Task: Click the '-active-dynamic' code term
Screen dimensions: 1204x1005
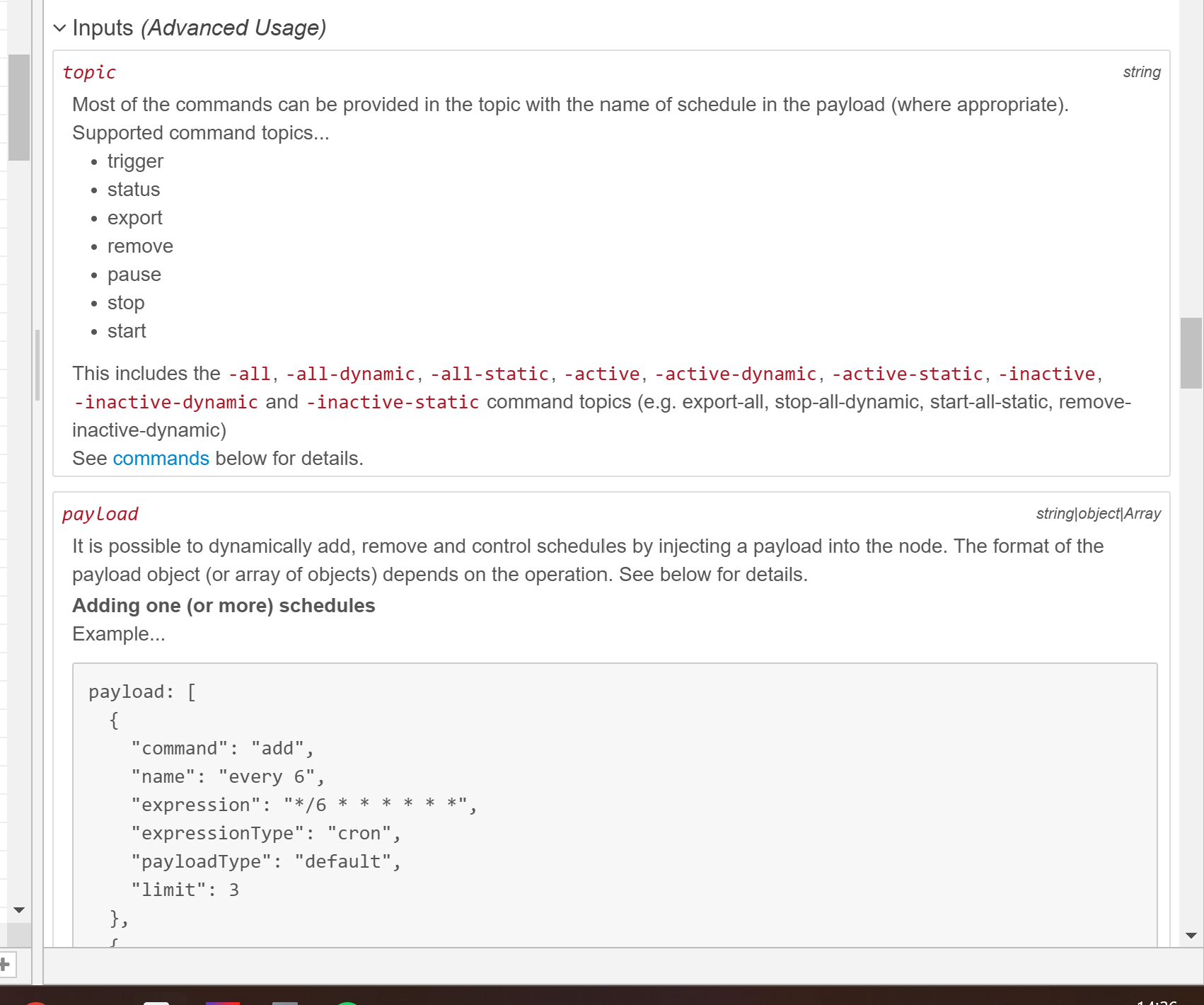Action: pyautogui.click(x=736, y=374)
